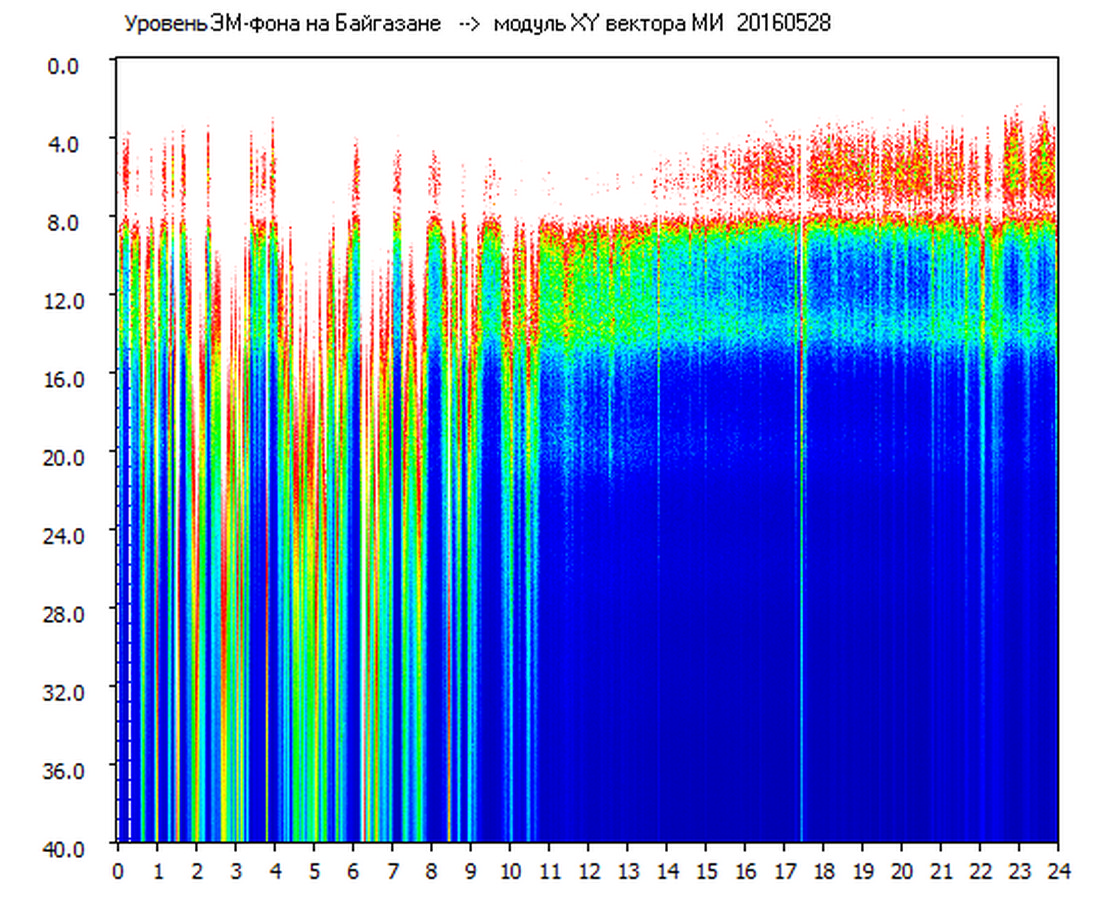Click the x-axis hour label 0
Viewport: 1096px width, 900px height.
[118, 871]
